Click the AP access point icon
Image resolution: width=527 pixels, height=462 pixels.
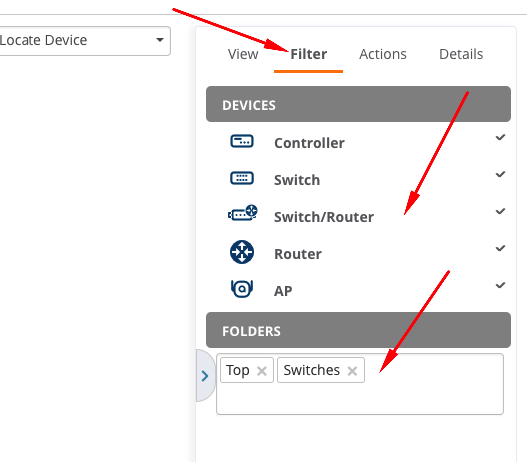[242, 289]
